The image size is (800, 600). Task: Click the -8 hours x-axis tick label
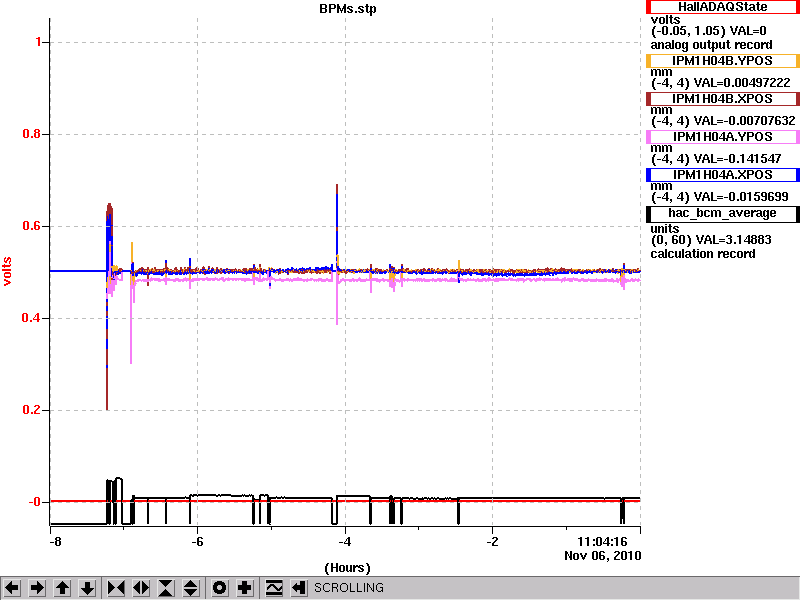pos(55,542)
